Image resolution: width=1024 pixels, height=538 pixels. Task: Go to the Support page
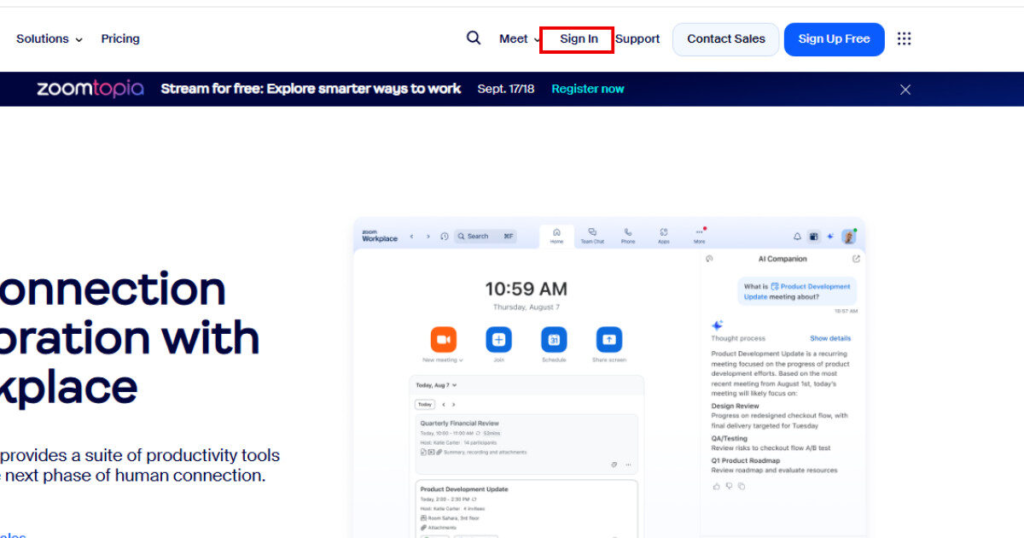point(637,39)
